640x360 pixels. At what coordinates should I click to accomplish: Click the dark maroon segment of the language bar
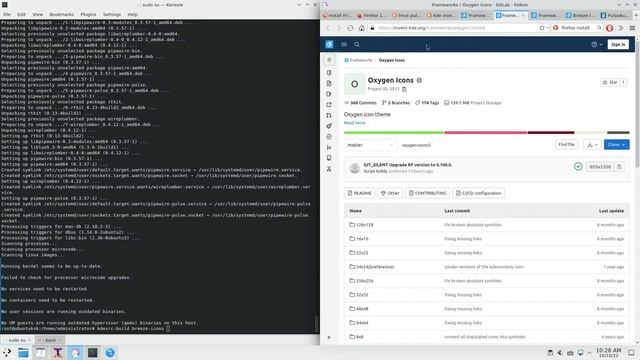551,132
